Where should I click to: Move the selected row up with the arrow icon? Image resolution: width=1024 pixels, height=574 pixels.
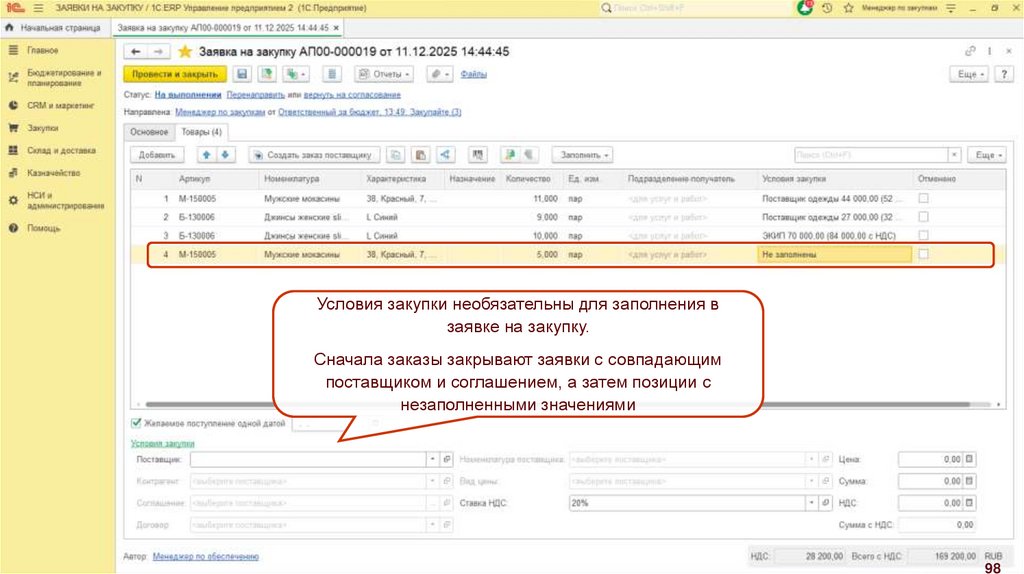207,155
